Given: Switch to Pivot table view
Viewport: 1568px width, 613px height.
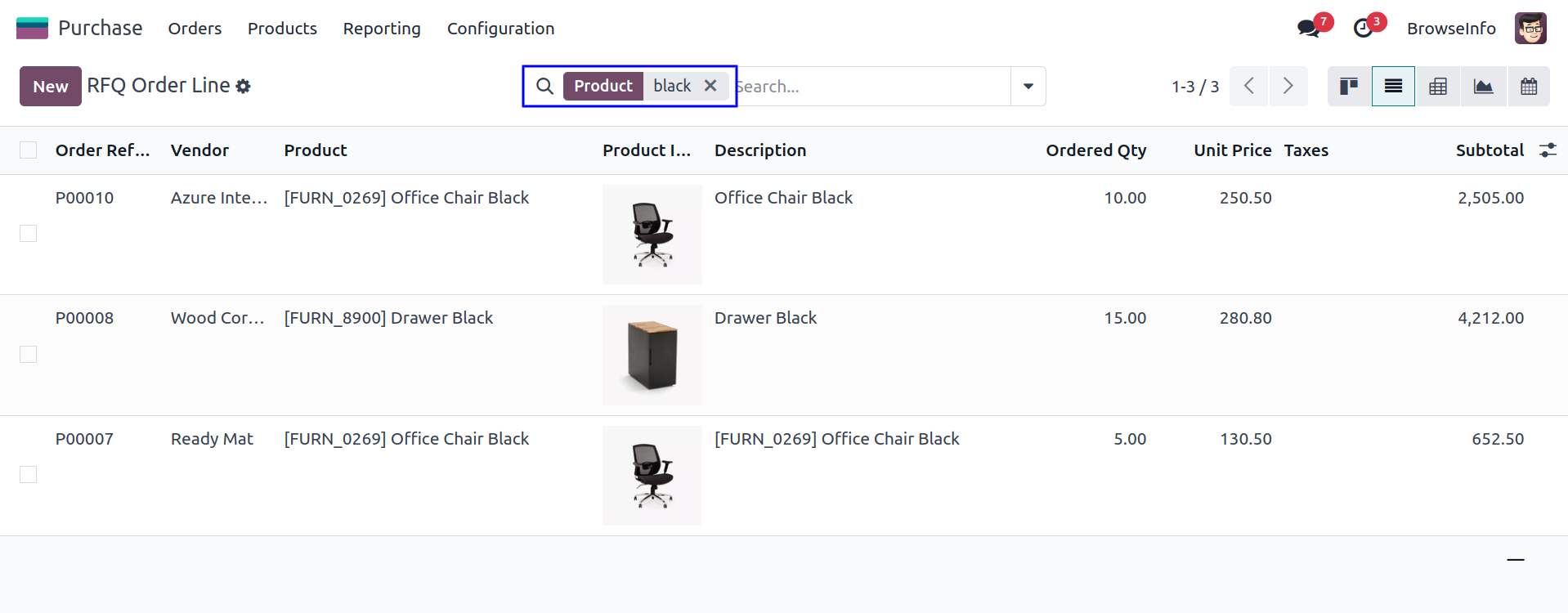Looking at the screenshot, I should coord(1438,86).
